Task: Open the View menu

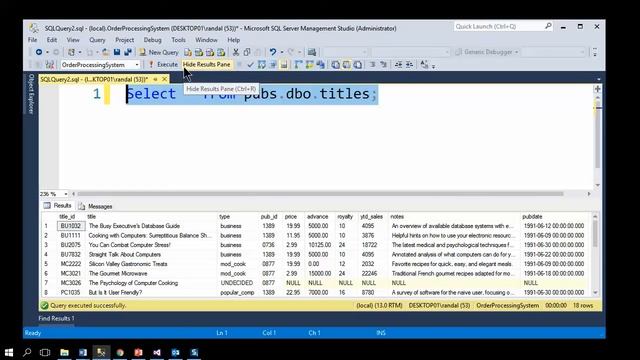Action: pyautogui.click(x=73, y=40)
